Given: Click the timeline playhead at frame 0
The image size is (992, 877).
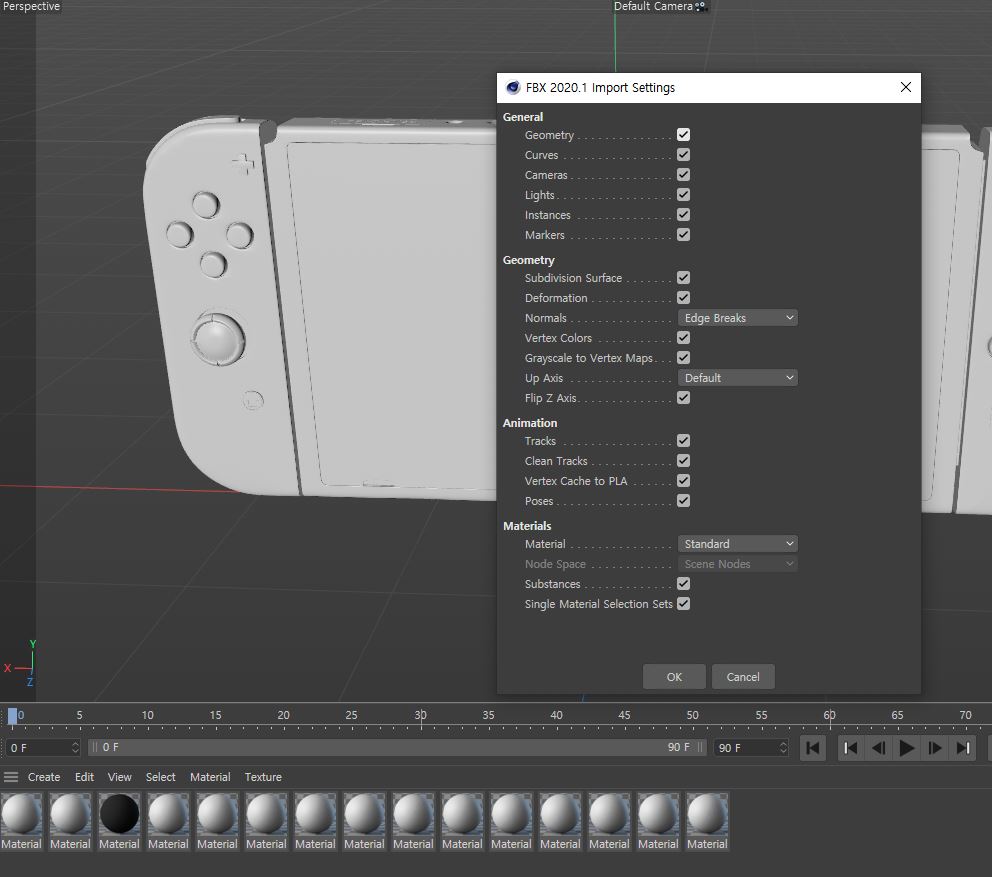Looking at the screenshot, I should point(12,716).
